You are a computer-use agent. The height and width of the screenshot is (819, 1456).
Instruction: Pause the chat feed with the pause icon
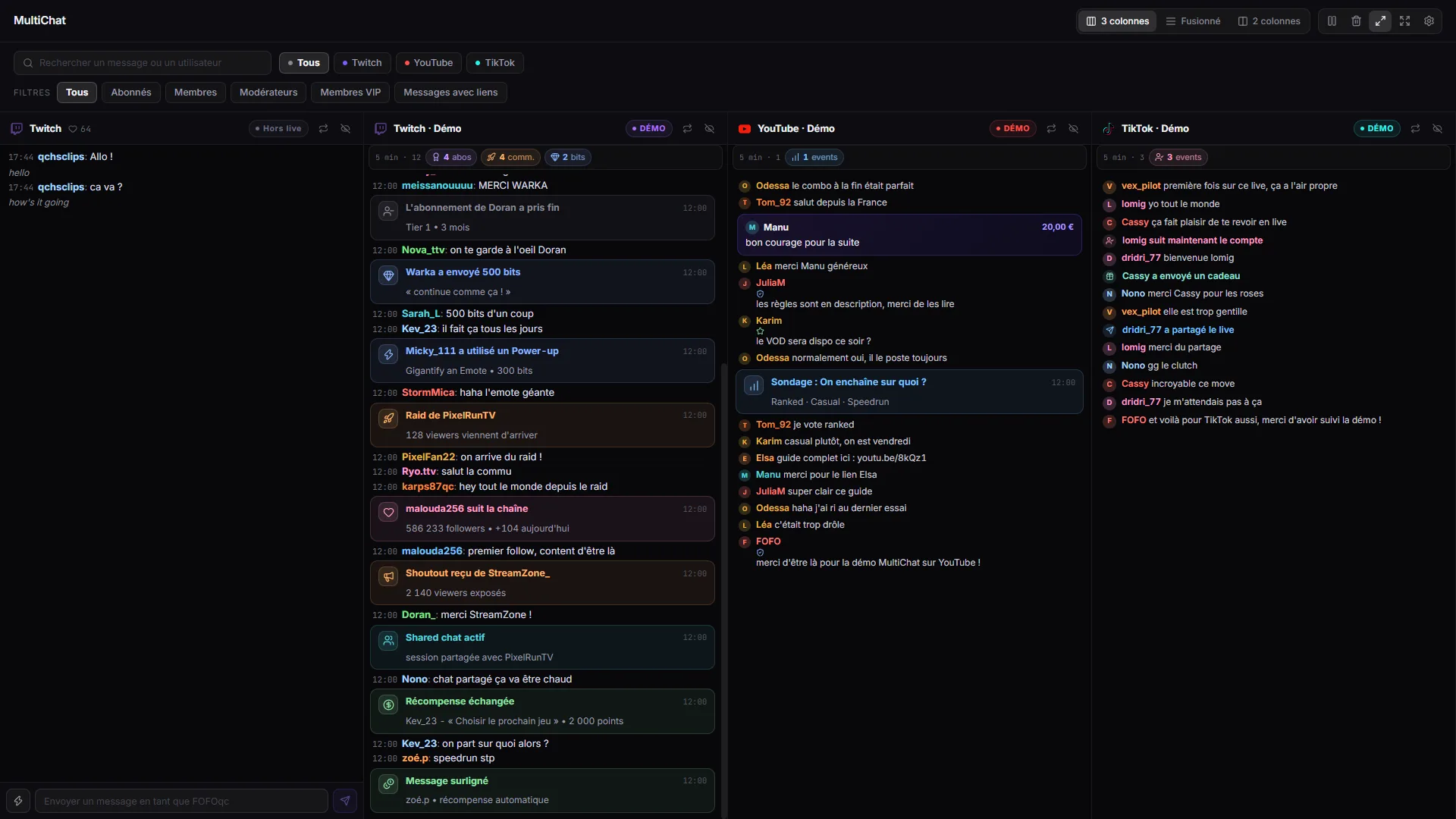point(1332,21)
